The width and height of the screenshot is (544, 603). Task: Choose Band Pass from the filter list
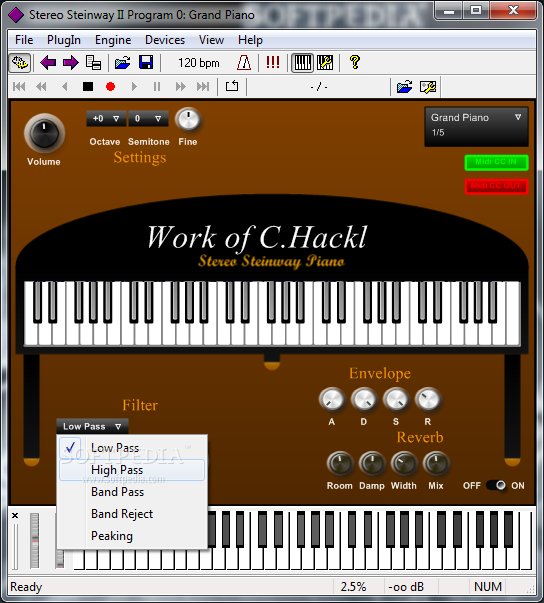click(132, 492)
